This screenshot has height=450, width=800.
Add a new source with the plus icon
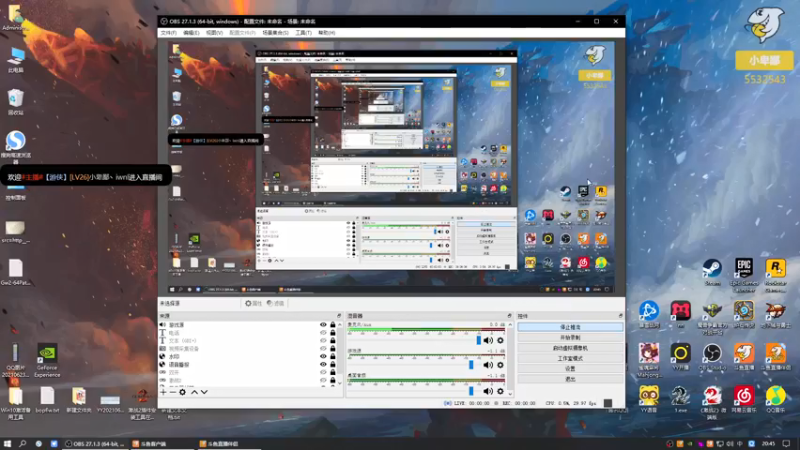coord(163,392)
